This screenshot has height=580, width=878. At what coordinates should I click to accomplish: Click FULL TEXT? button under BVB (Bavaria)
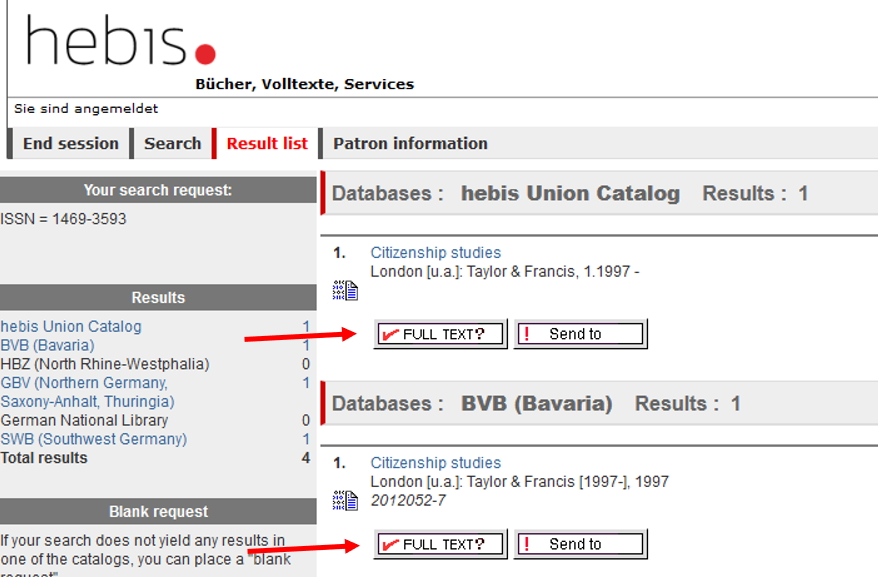click(x=441, y=544)
